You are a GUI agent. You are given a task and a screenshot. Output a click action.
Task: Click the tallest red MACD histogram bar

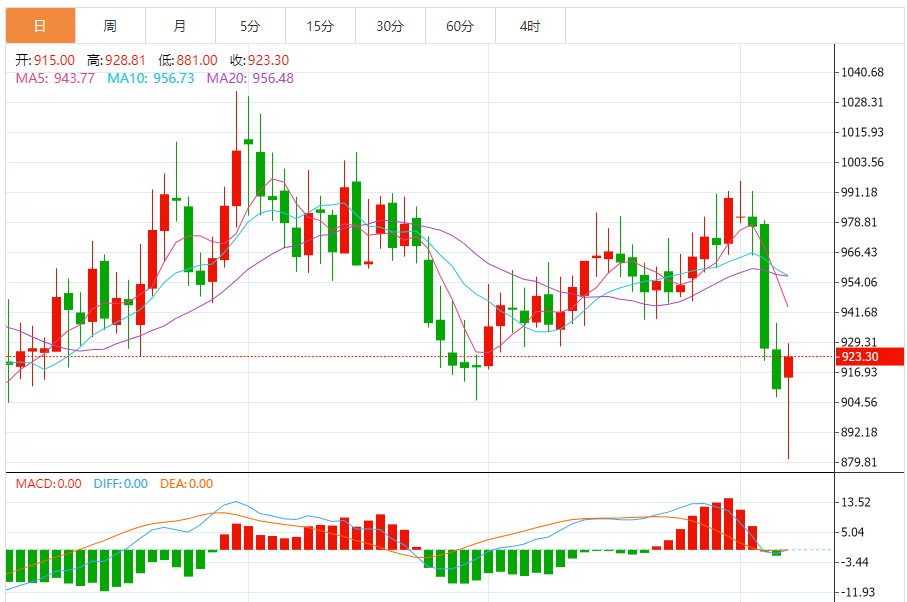point(728,524)
